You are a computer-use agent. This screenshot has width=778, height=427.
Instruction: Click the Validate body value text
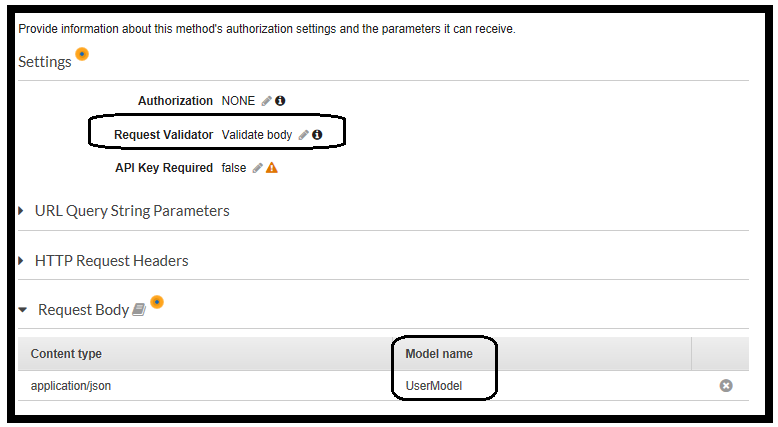[x=257, y=135]
